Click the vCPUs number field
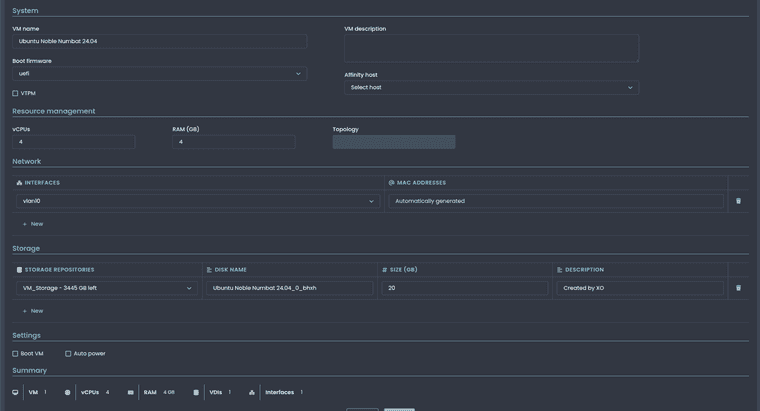760x411 pixels. pyautogui.click(x=74, y=142)
